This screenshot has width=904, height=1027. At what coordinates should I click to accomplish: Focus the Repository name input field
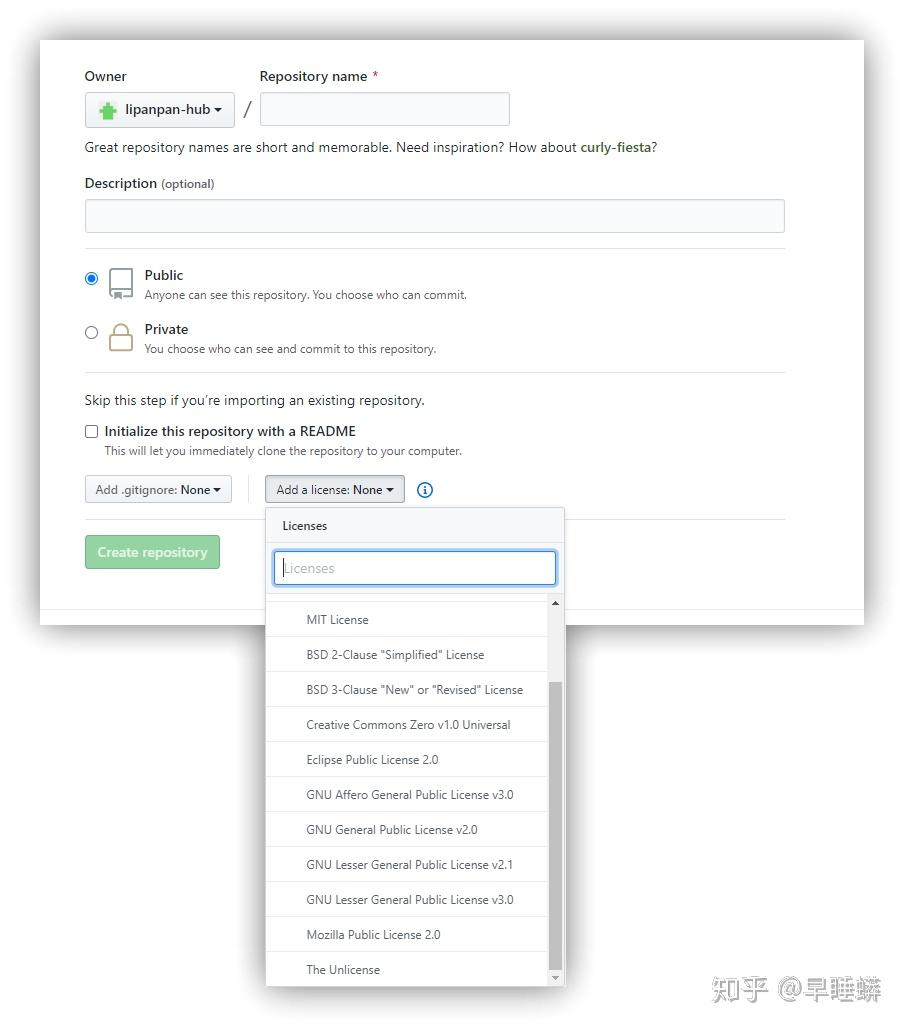385,109
